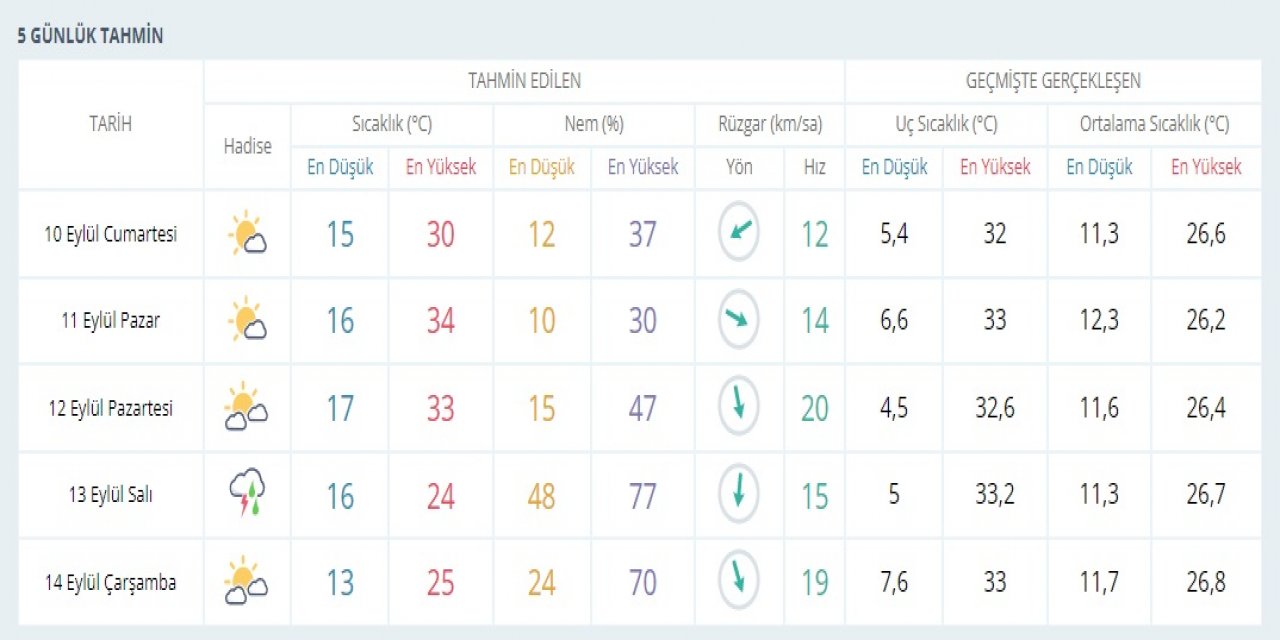Click the wind direction icon for 14 Eylül
Image resolution: width=1280 pixels, height=640 pixels.
(739, 582)
